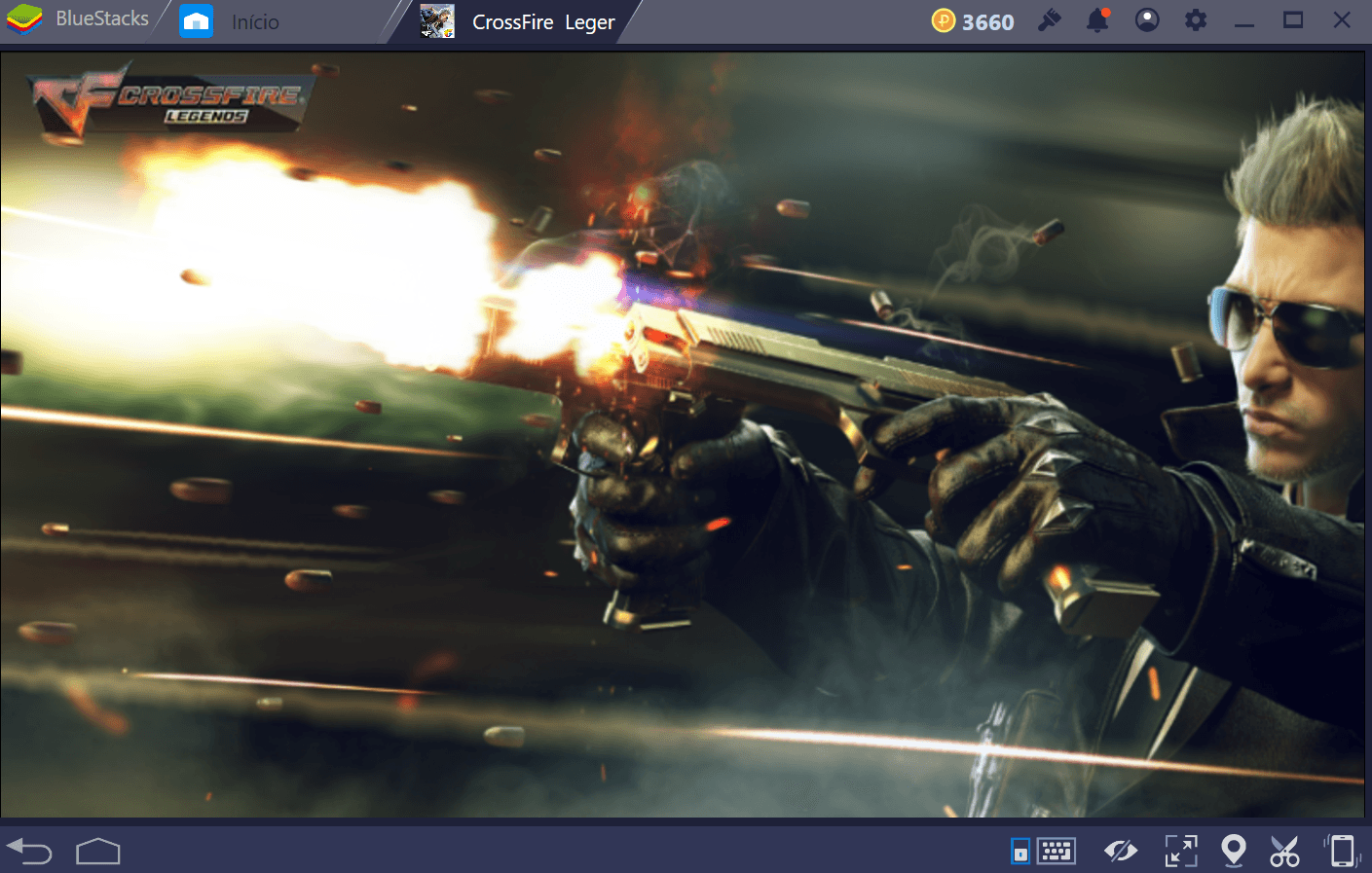Screen dimensions: 1372x873
Task: Tap the Android home button
Action: [98, 852]
